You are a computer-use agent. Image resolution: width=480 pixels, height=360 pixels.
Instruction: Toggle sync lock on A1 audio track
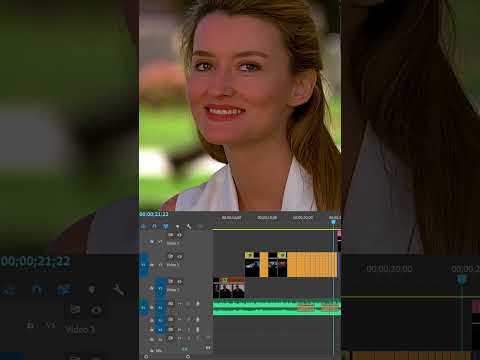point(171,304)
